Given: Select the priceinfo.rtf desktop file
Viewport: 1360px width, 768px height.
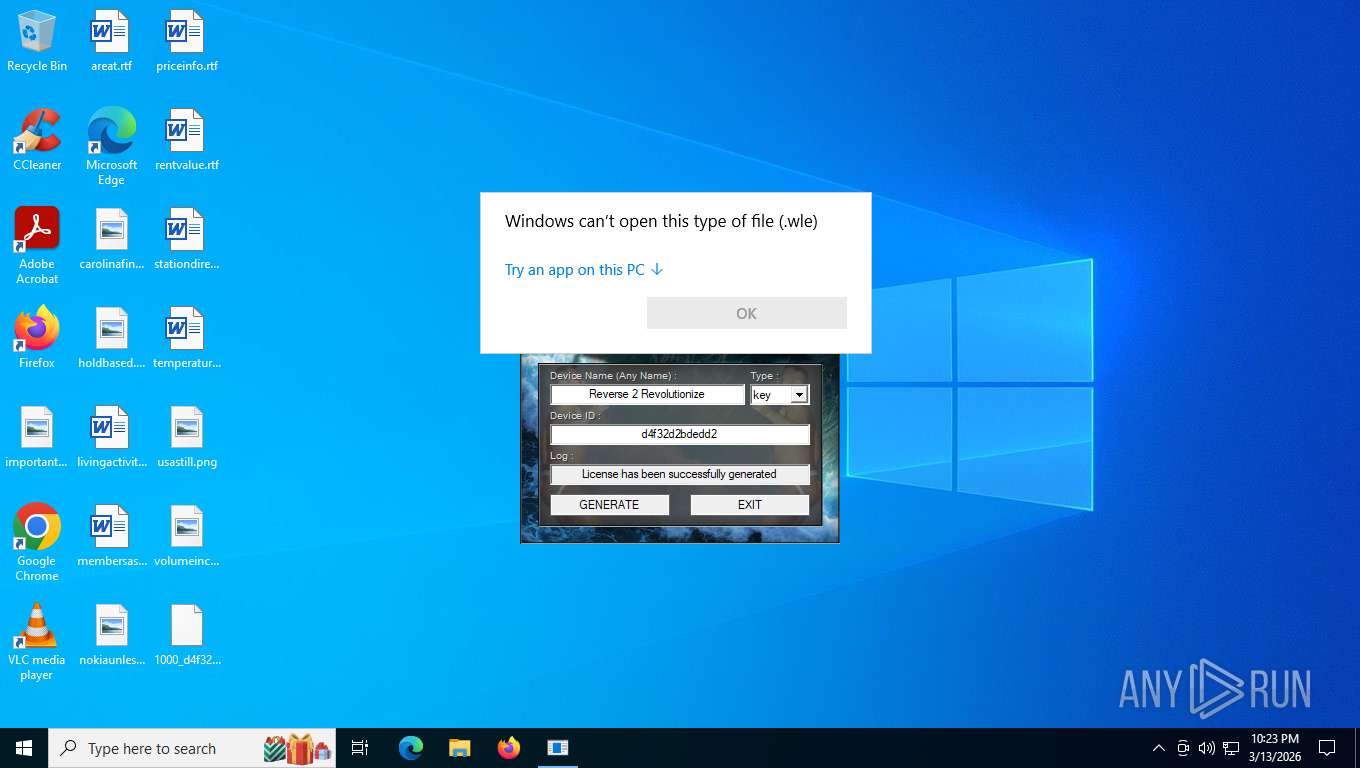Looking at the screenshot, I should click(187, 42).
